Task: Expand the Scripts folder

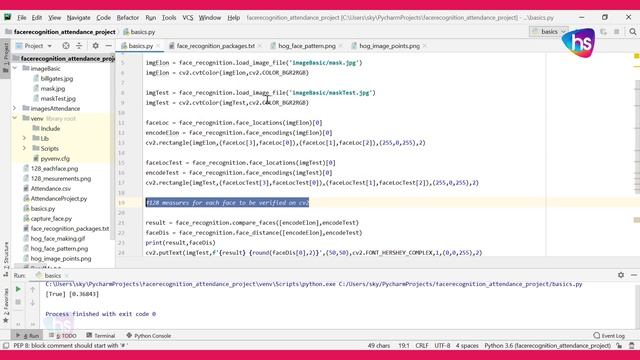Action: click(x=24, y=148)
